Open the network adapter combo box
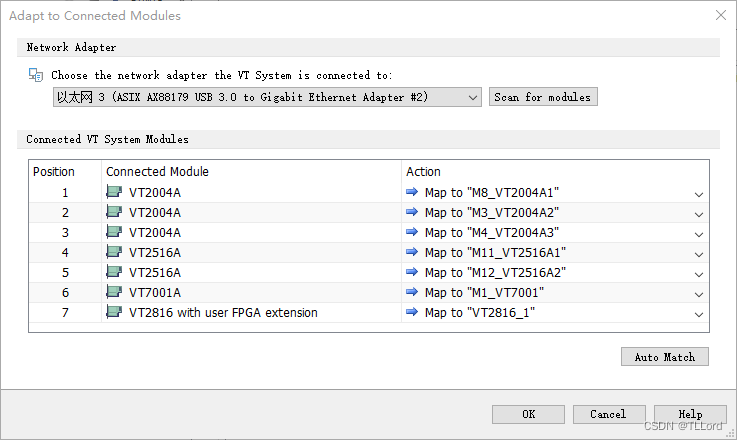The width and height of the screenshot is (737, 440). point(267,97)
